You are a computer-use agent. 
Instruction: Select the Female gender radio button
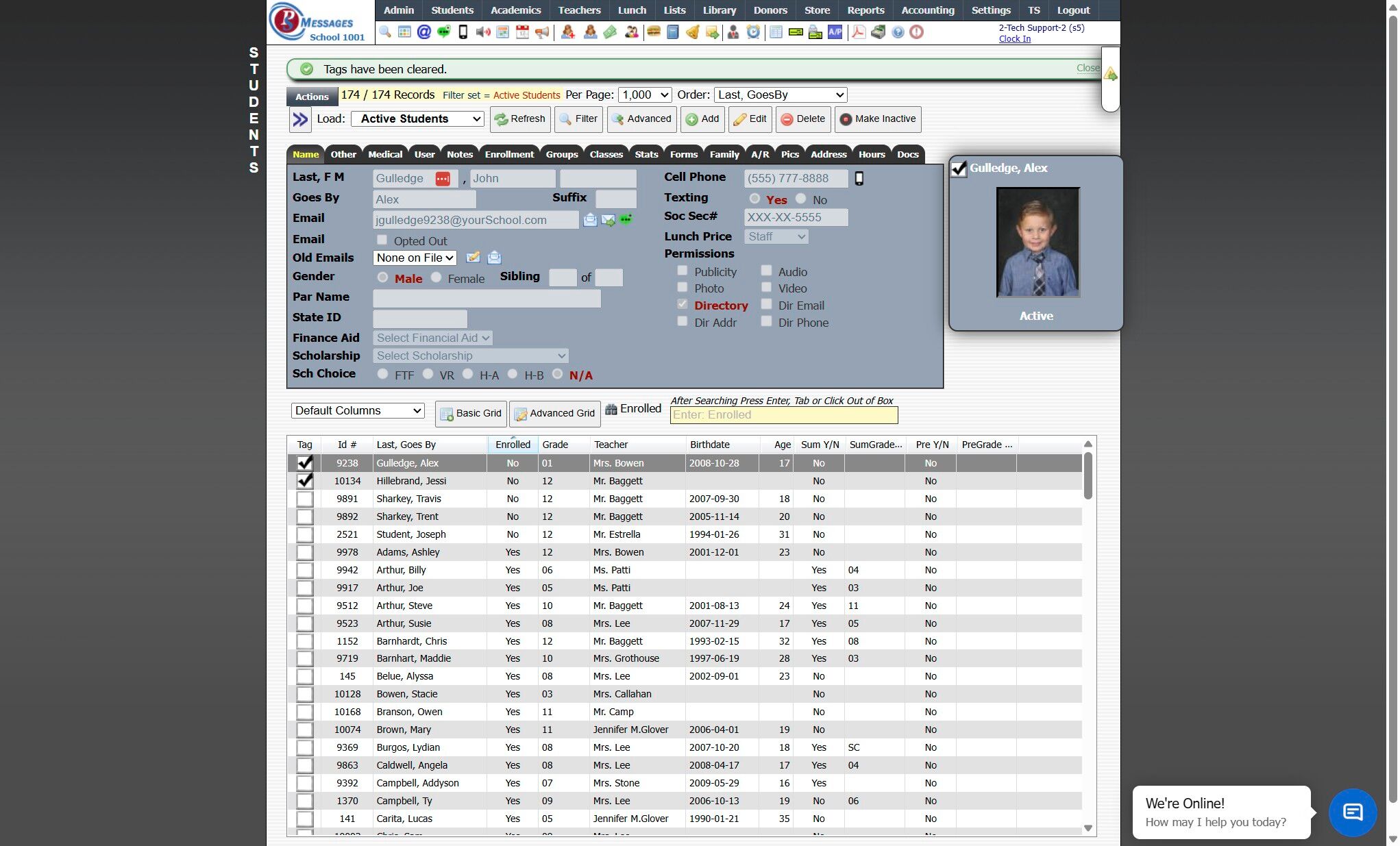coord(437,277)
